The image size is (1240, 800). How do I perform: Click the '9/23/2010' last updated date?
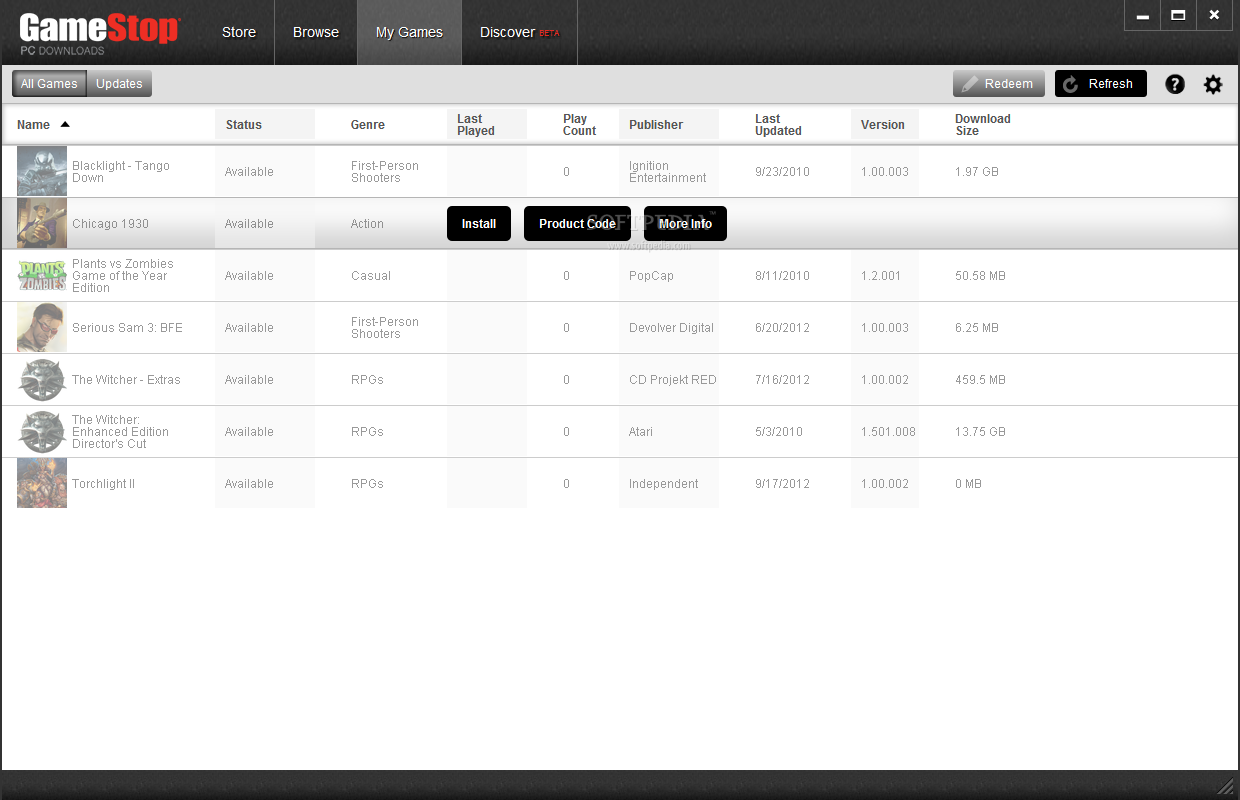(x=783, y=172)
